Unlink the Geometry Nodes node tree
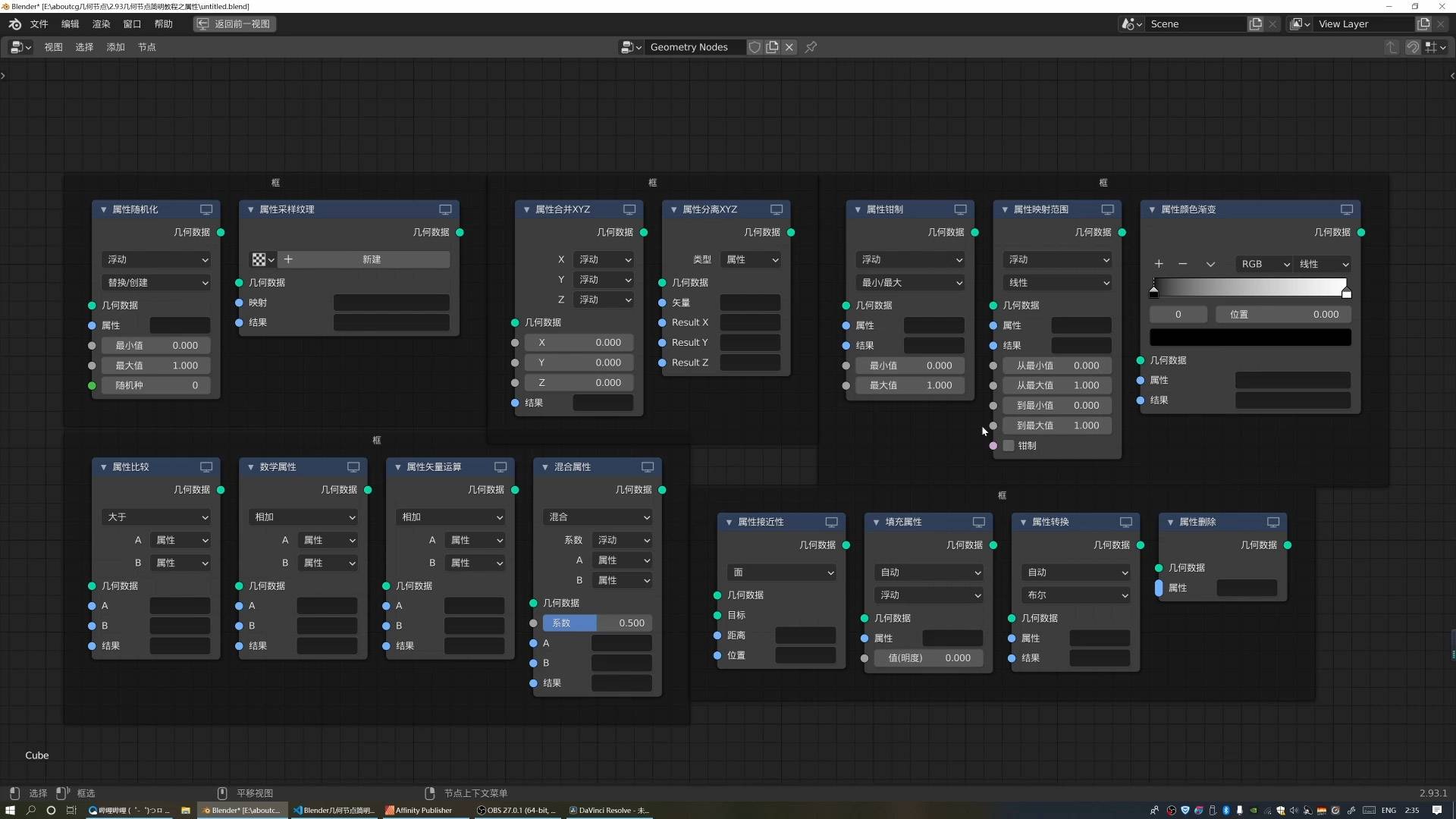 (789, 47)
